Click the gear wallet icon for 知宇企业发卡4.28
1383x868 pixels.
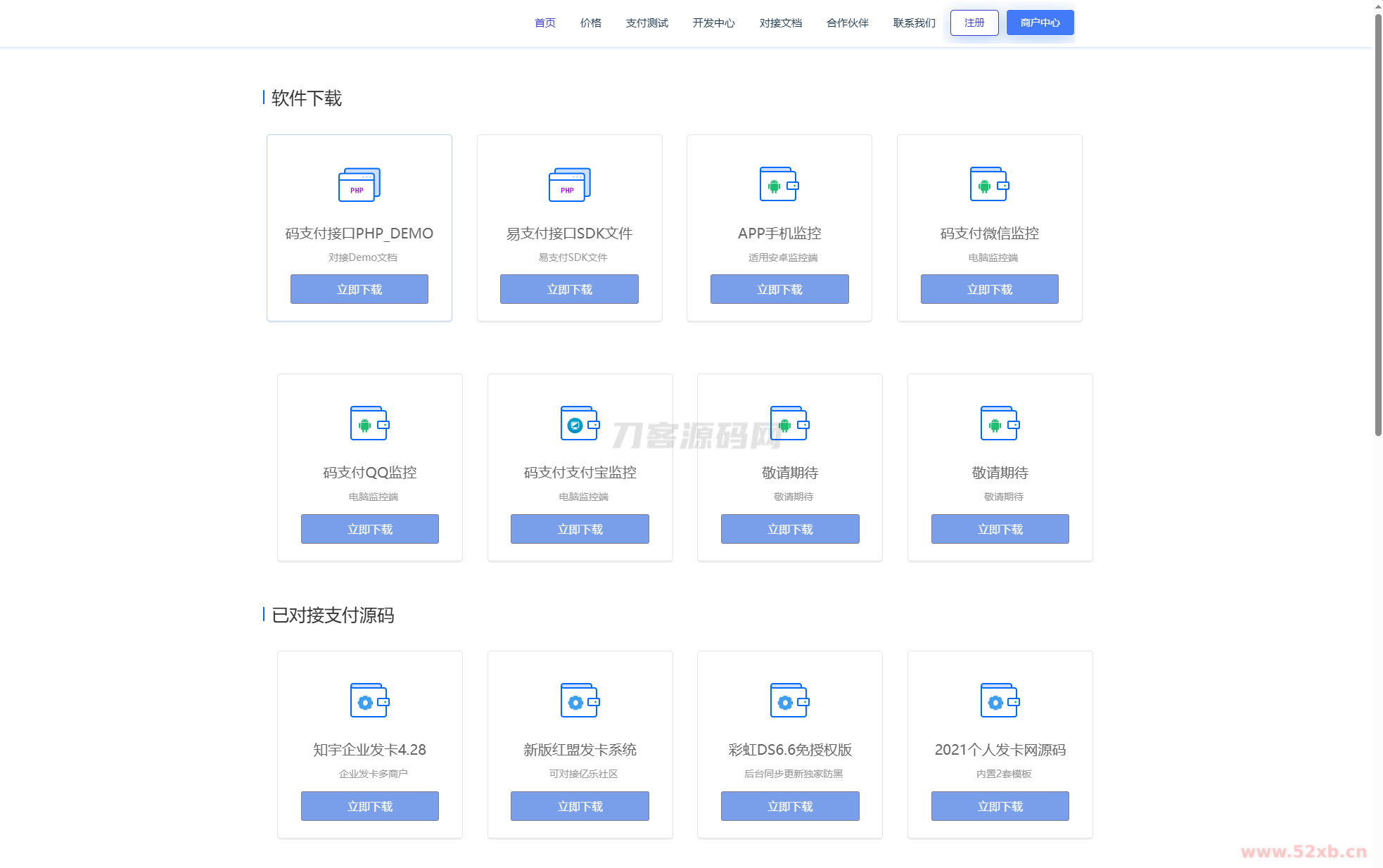pyautogui.click(x=369, y=701)
